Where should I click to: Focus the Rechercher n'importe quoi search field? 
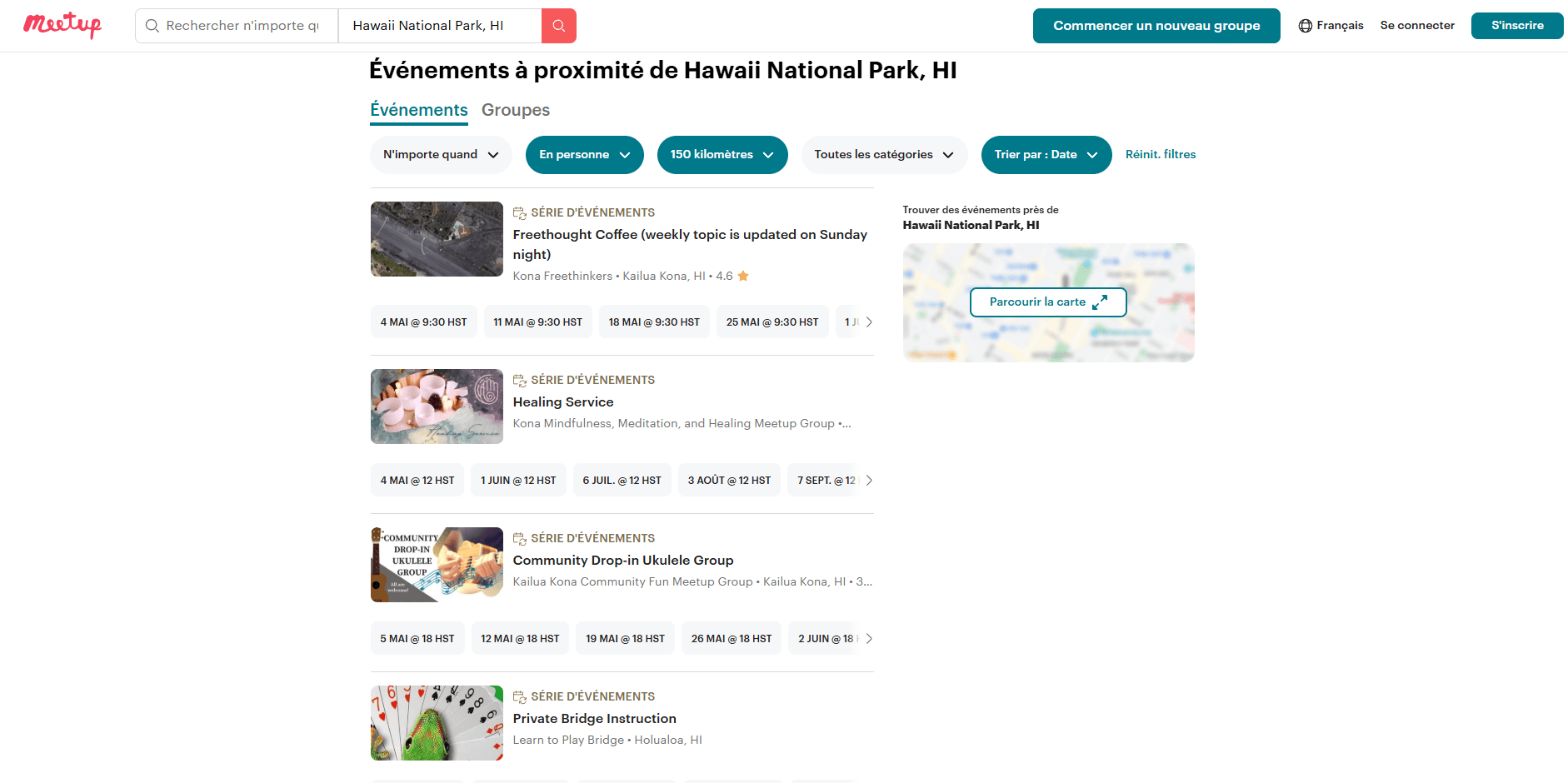click(x=237, y=26)
